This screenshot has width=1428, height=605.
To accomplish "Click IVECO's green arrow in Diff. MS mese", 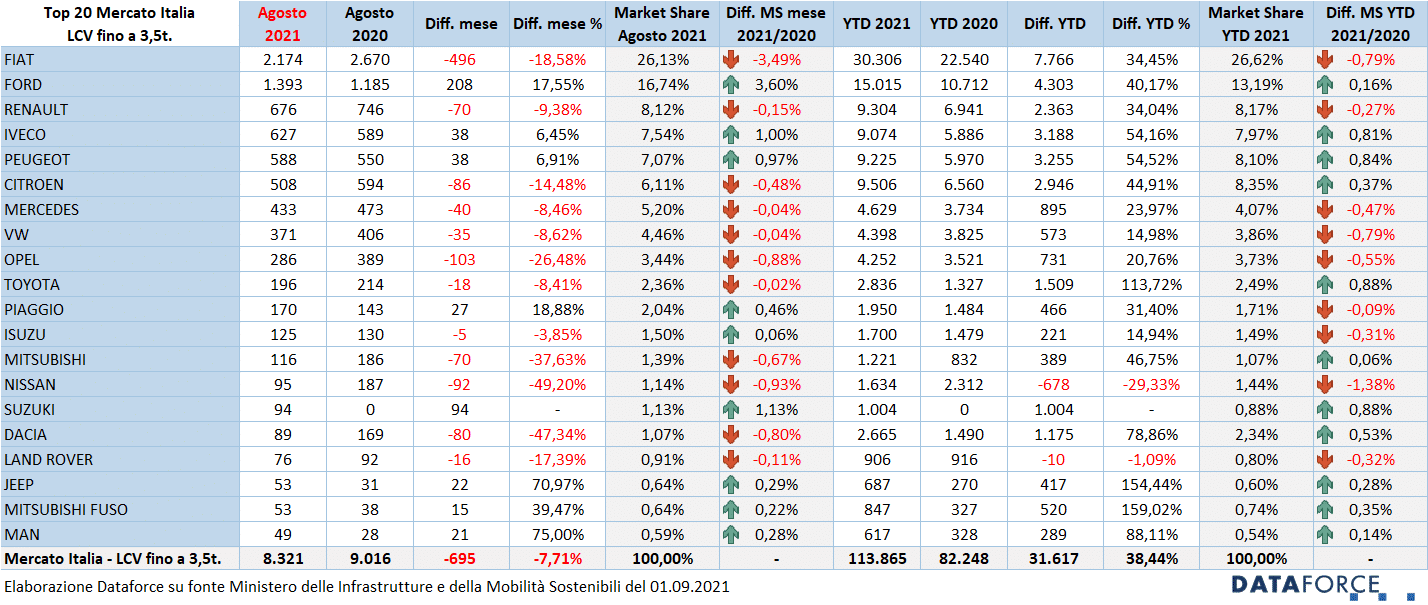I will 731,134.
